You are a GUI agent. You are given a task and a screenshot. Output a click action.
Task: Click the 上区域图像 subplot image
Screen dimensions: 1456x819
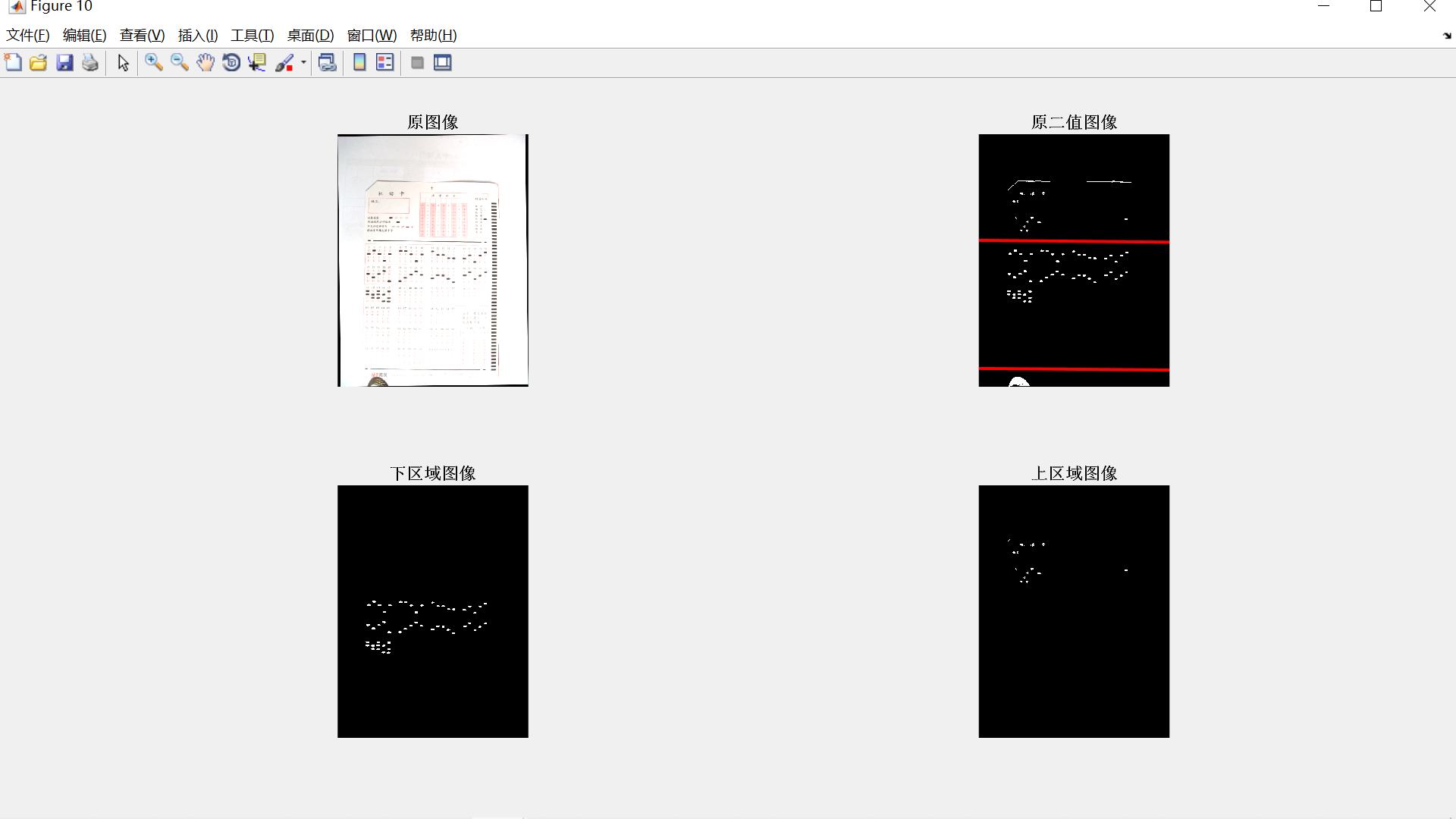click(x=1074, y=612)
